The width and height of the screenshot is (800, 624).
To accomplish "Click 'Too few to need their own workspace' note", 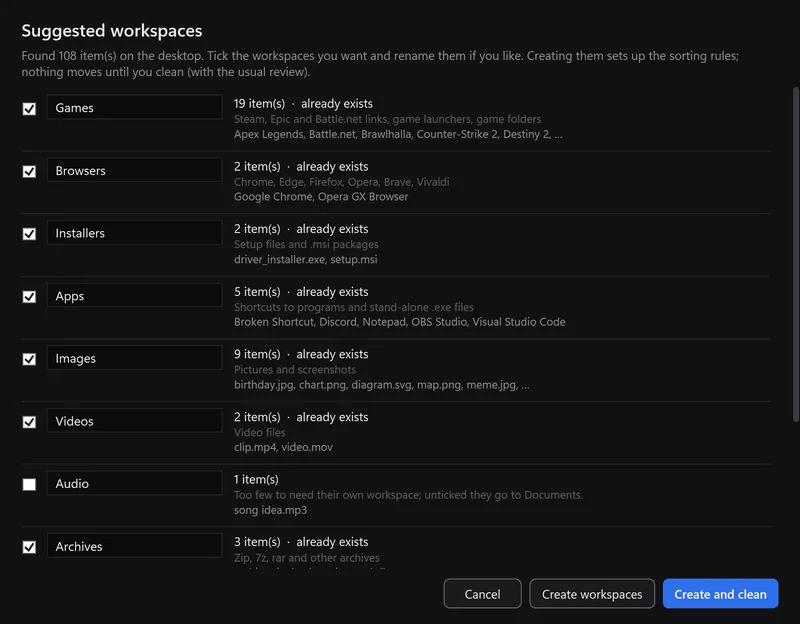I will 408,495.
